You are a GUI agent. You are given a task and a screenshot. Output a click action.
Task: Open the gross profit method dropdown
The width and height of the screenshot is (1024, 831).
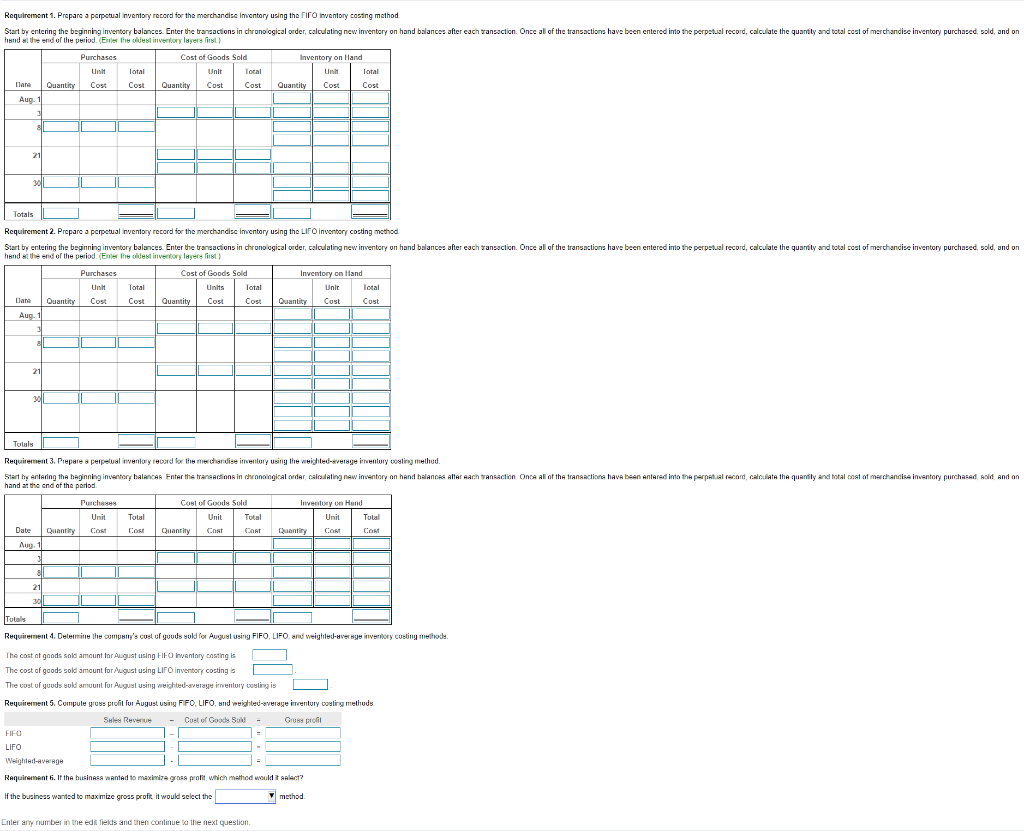tap(246, 796)
